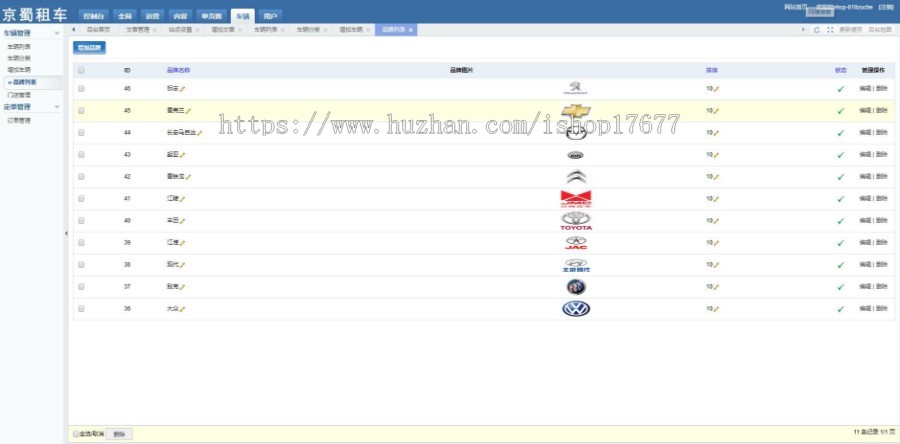The height and width of the screenshot is (444, 900).
Task: Click the Toyota logo thumbnail
Action: coord(576,221)
